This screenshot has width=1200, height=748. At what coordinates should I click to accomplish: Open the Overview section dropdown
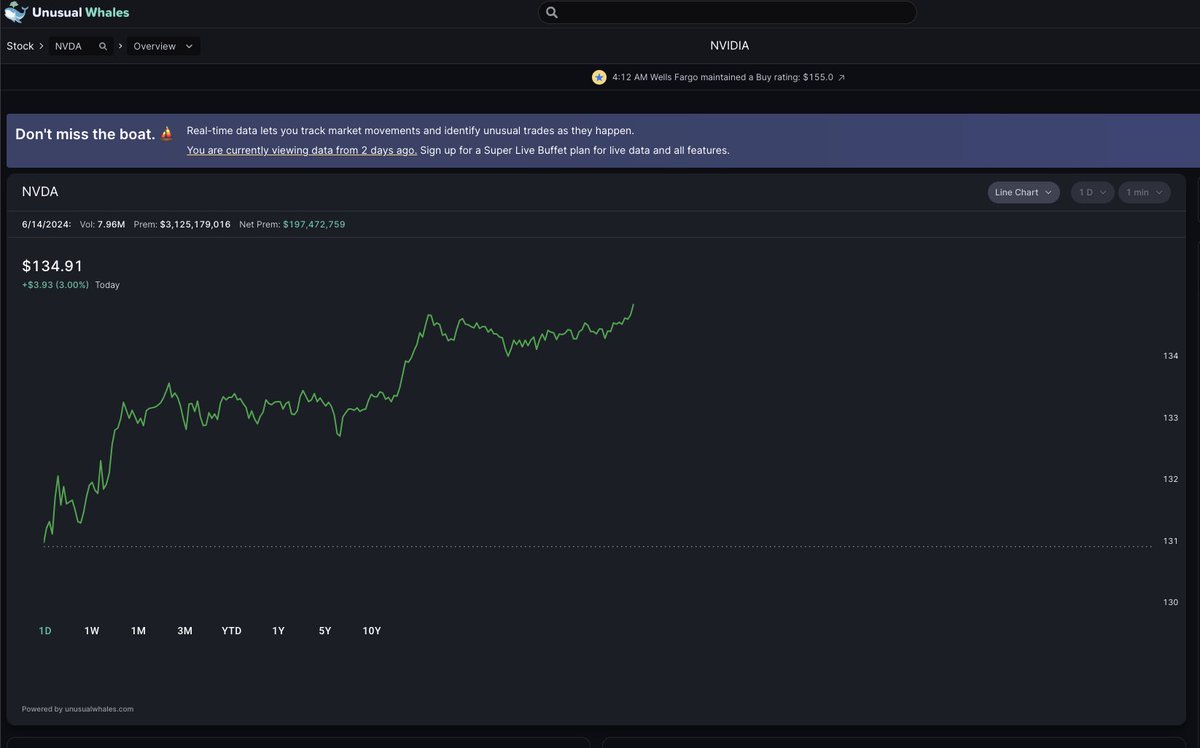[x=163, y=46]
